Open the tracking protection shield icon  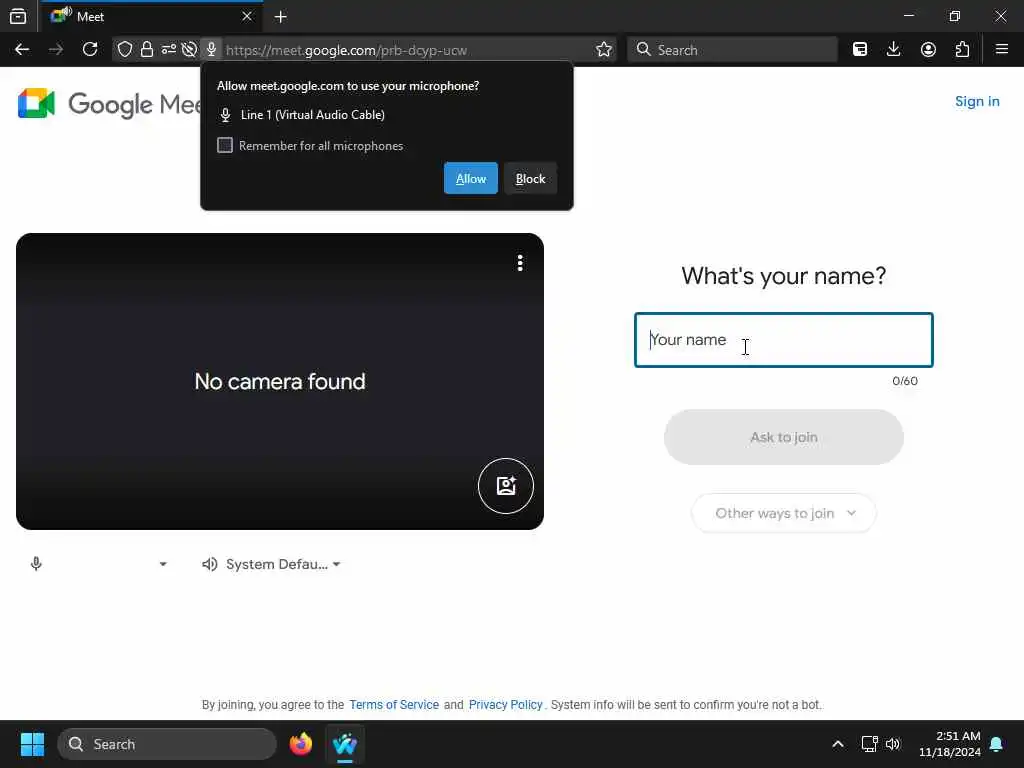point(125,50)
